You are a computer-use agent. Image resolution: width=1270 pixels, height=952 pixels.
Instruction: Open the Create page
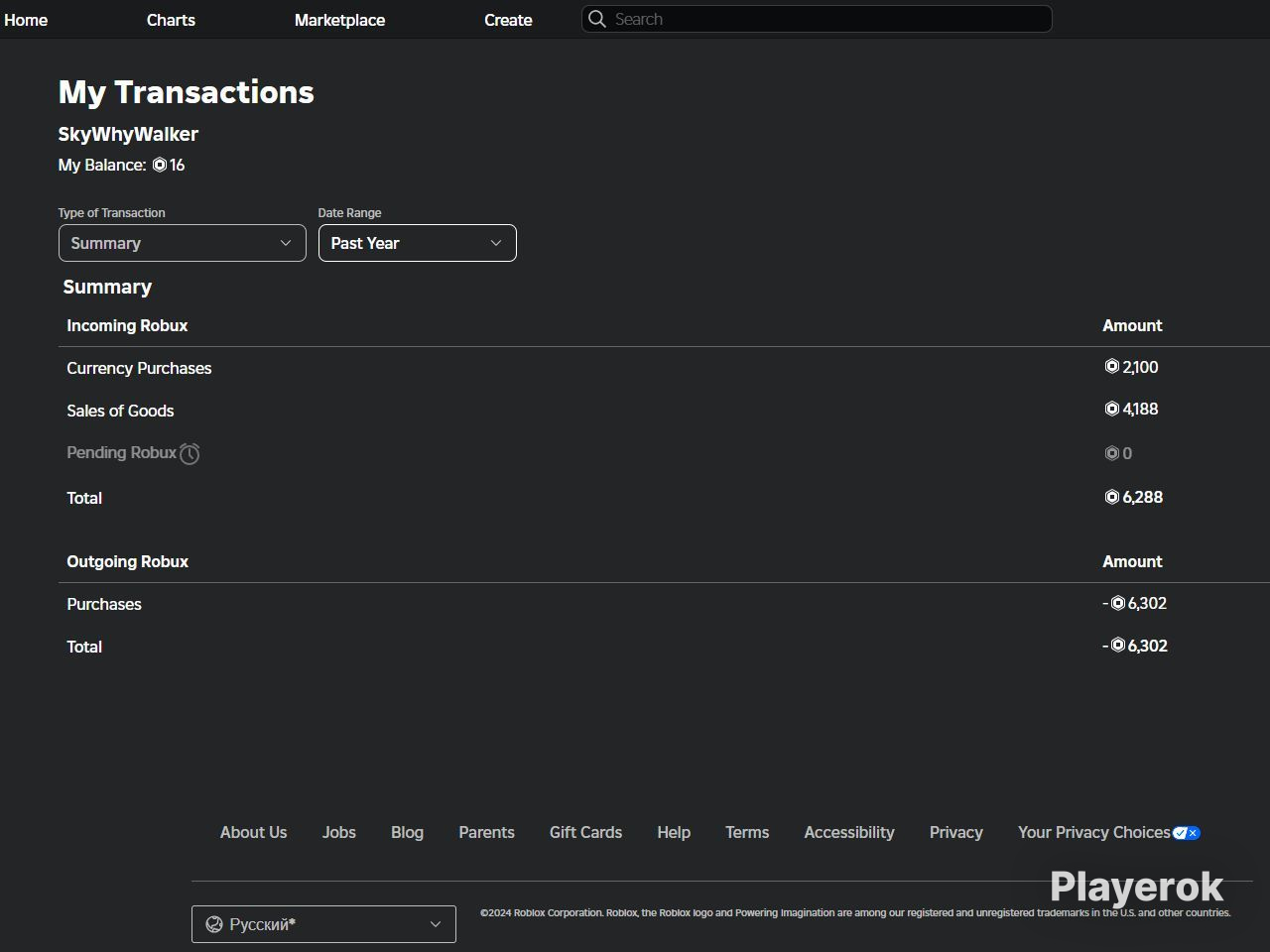(508, 20)
